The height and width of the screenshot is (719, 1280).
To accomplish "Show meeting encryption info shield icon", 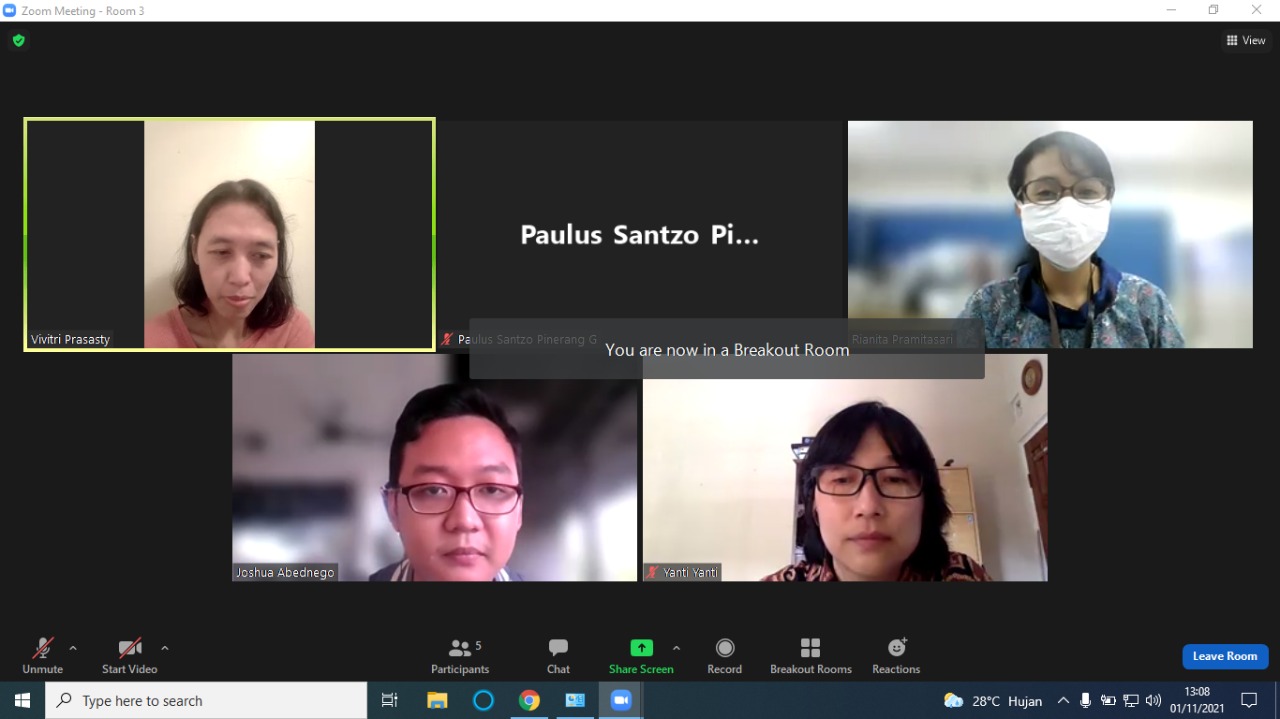I will [x=18, y=40].
